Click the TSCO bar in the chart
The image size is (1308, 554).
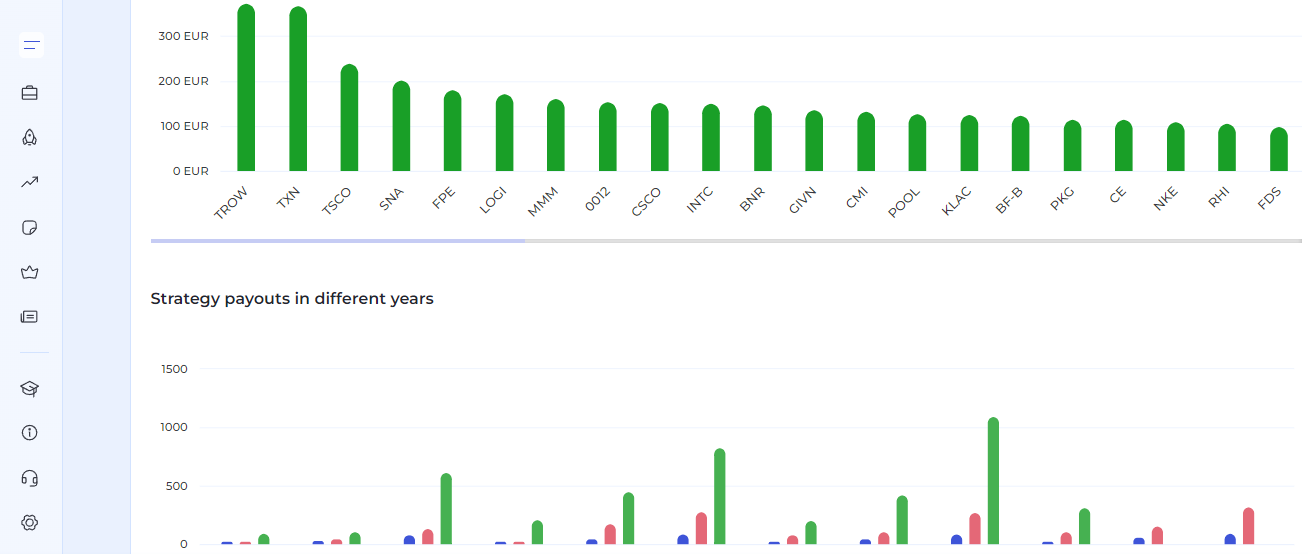pyautogui.click(x=349, y=118)
